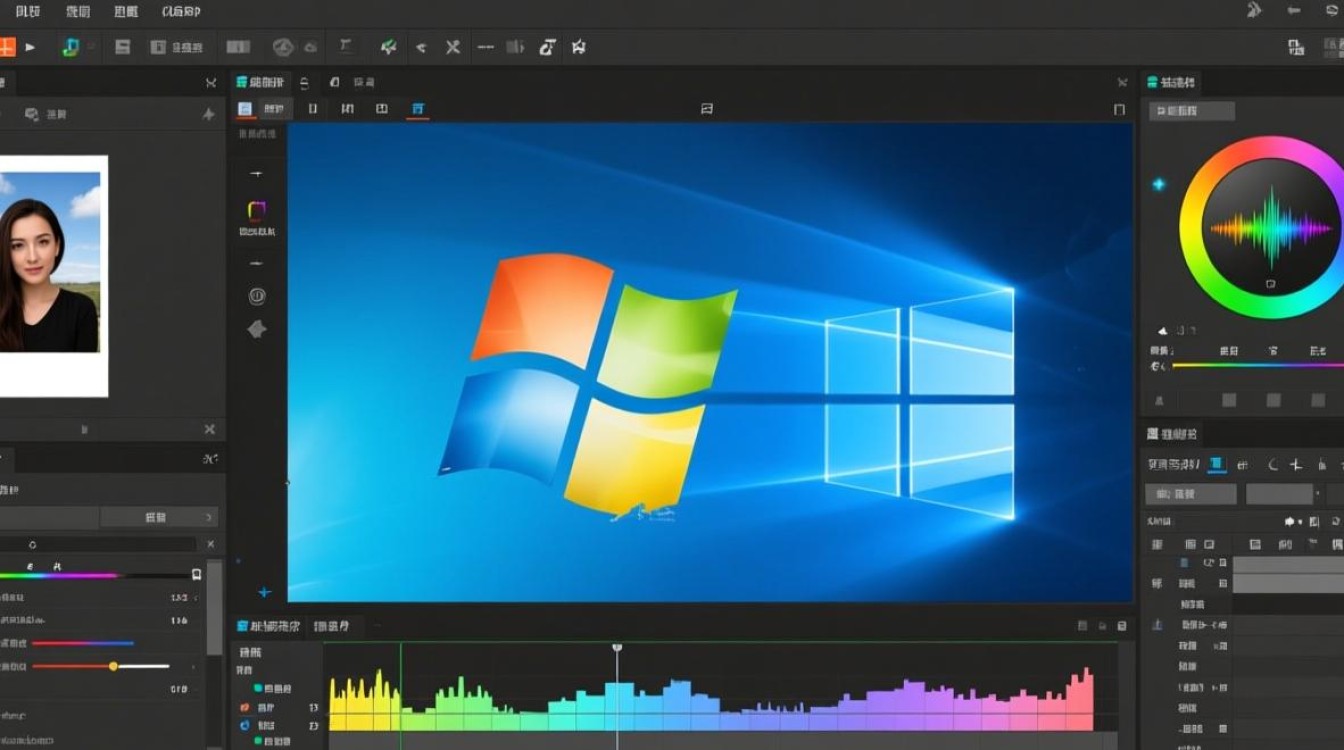Viewport: 1344px width, 750px height.
Task: Select the green pen-shaped tool icon in the toolbar
Action: [388, 47]
